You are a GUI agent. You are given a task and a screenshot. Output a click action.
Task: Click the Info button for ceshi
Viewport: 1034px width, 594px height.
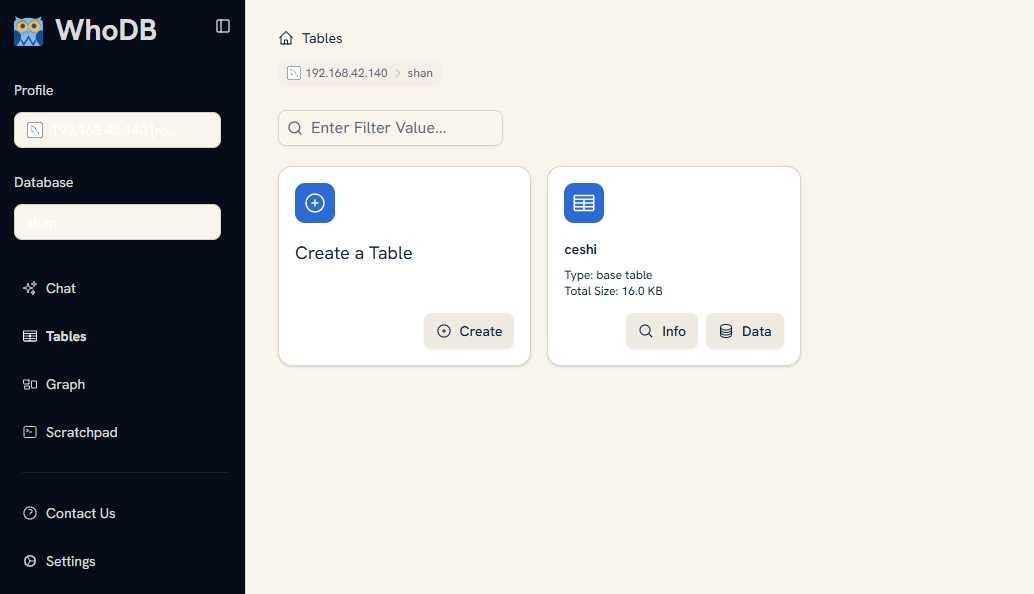(661, 331)
